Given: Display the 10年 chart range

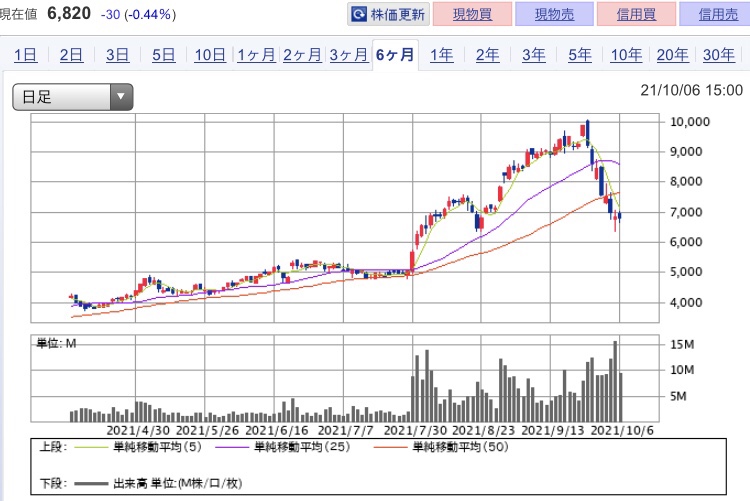Looking at the screenshot, I should pos(626,55).
